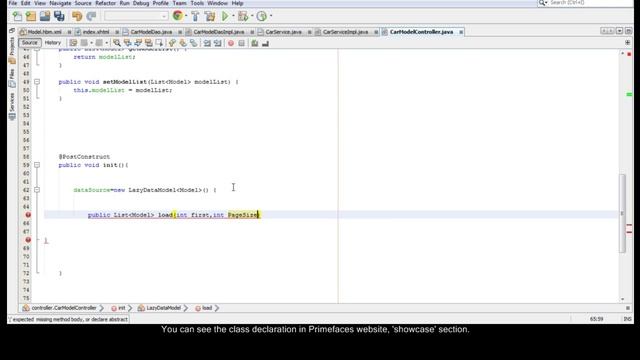Switch to CarService.java tab
Image resolution: width=640 pixels, height=360 pixels.
[x=283, y=32]
